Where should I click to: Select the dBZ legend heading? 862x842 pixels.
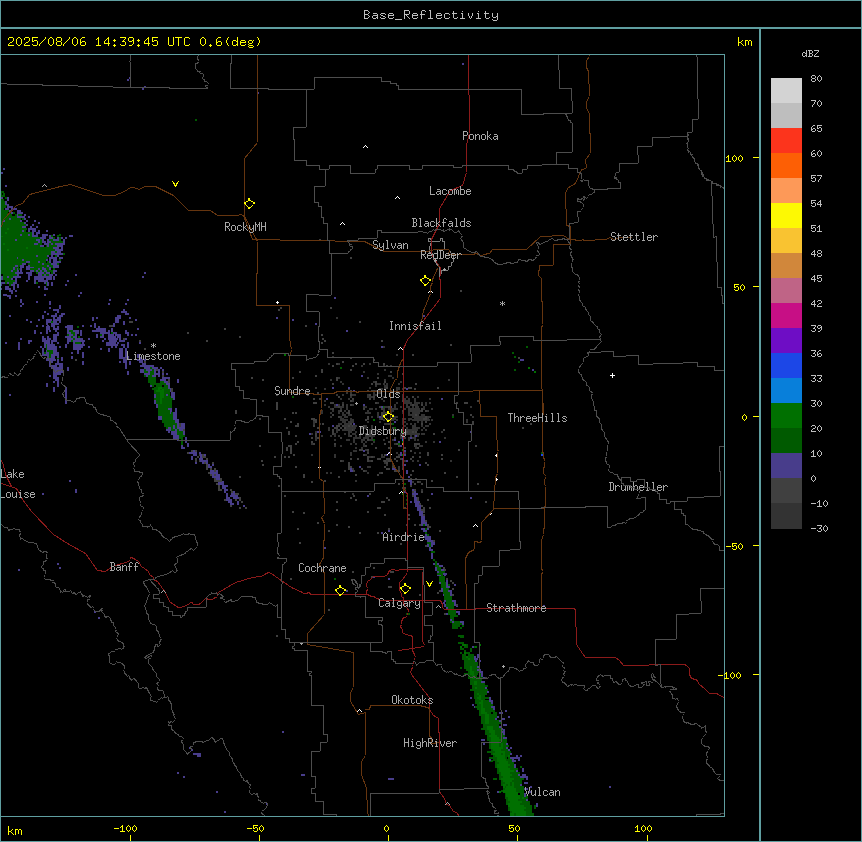click(810, 54)
